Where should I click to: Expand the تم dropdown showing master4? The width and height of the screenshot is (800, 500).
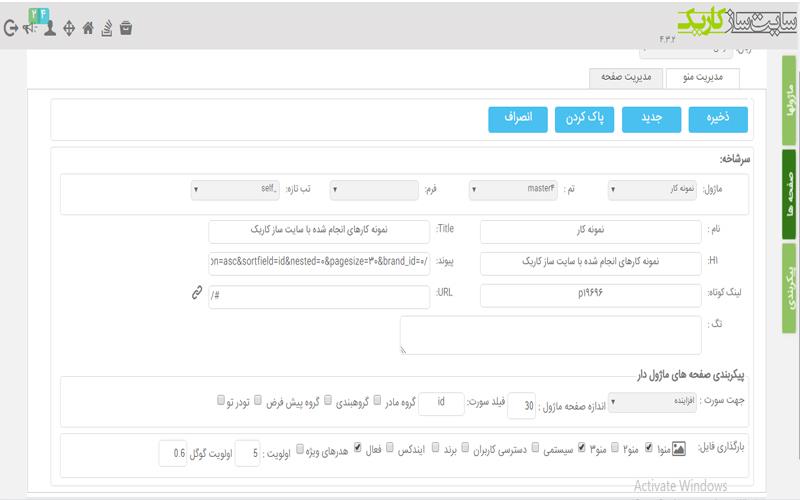tap(513, 189)
